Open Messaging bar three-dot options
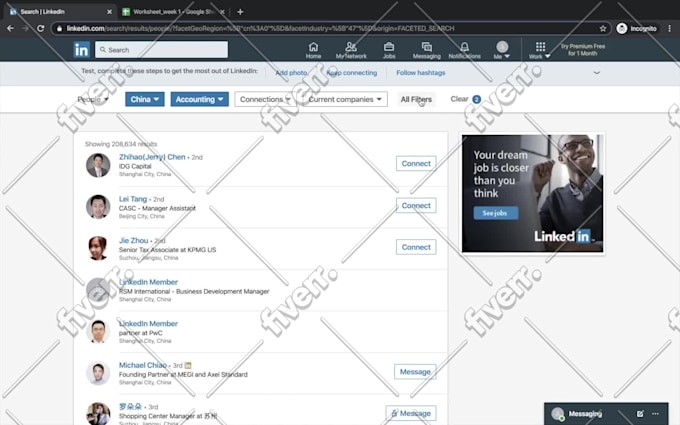This screenshot has height=425, width=680. tap(655, 414)
